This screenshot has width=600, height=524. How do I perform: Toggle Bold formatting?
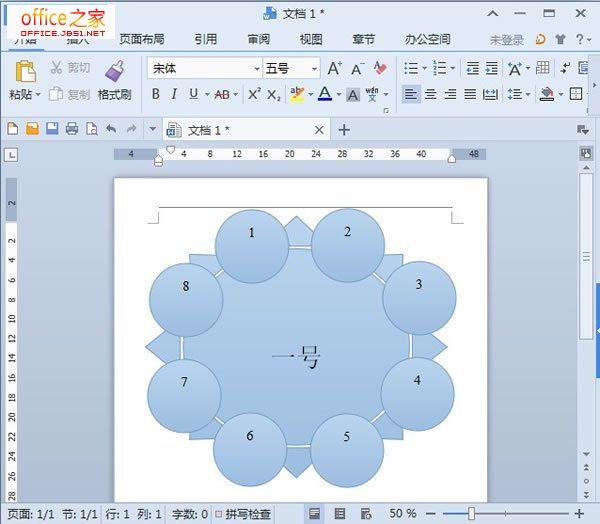click(x=156, y=94)
